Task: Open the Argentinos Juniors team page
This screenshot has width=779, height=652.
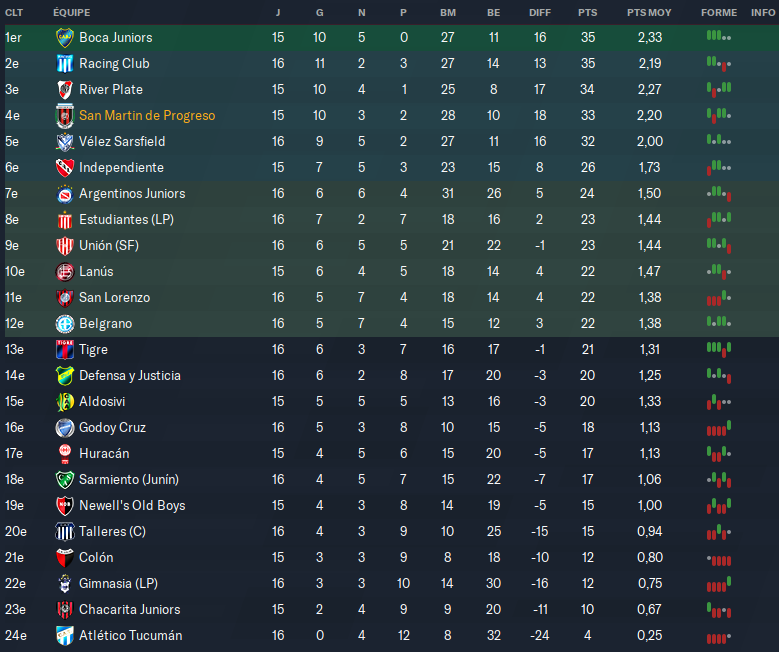Action: [131, 193]
